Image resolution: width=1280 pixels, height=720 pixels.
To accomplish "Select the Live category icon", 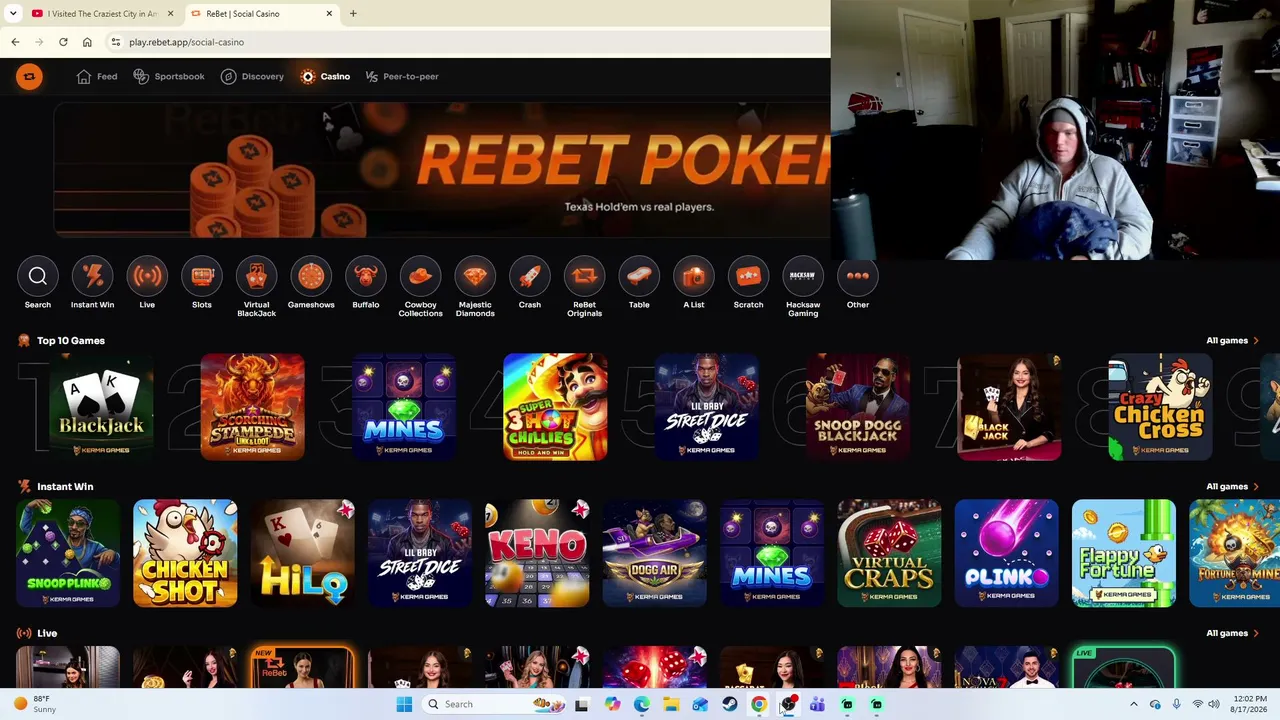I will click(147, 276).
